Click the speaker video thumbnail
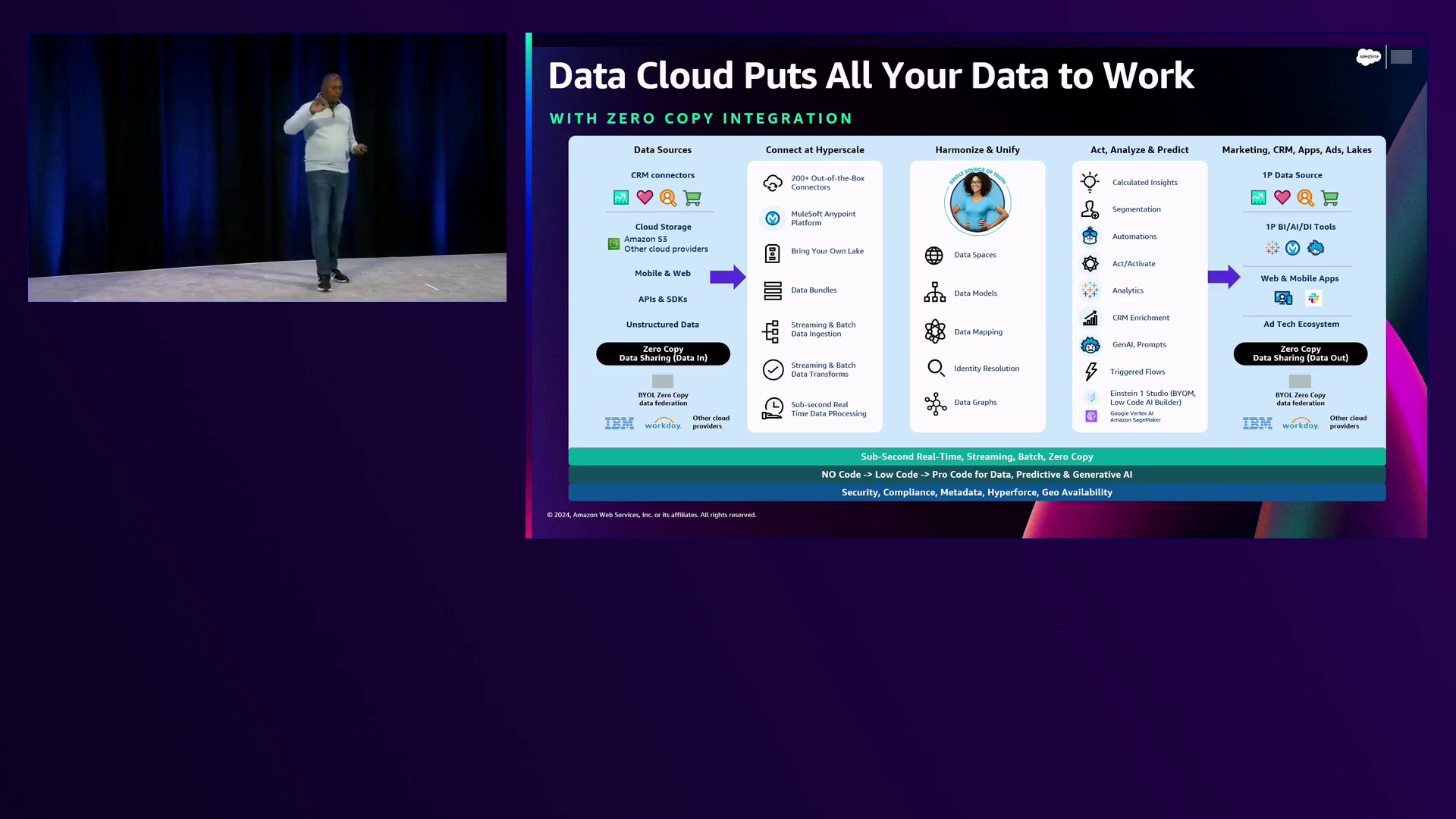The width and height of the screenshot is (1456, 819). pos(267,168)
